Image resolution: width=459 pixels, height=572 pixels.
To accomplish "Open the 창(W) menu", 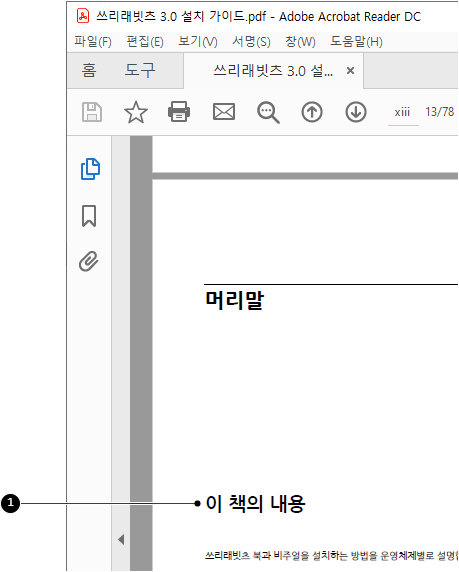I will coord(300,42).
